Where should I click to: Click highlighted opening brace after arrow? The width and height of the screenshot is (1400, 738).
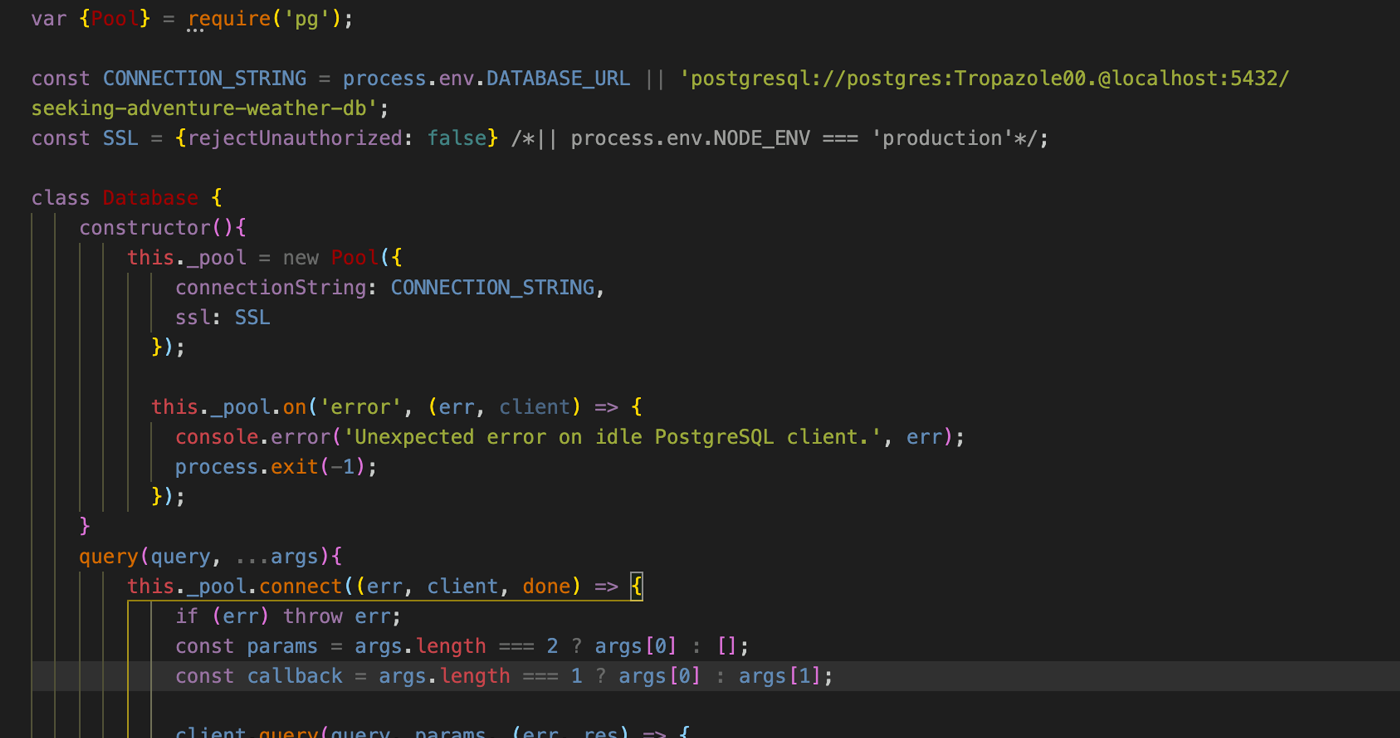point(637,587)
